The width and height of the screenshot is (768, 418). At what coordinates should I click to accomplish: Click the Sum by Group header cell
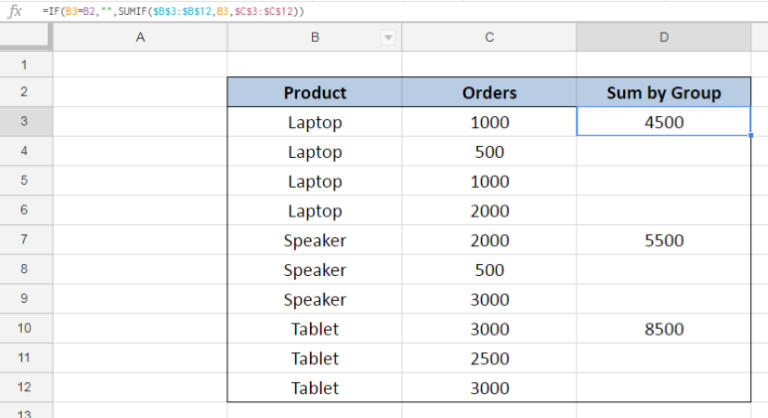(x=664, y=92)
